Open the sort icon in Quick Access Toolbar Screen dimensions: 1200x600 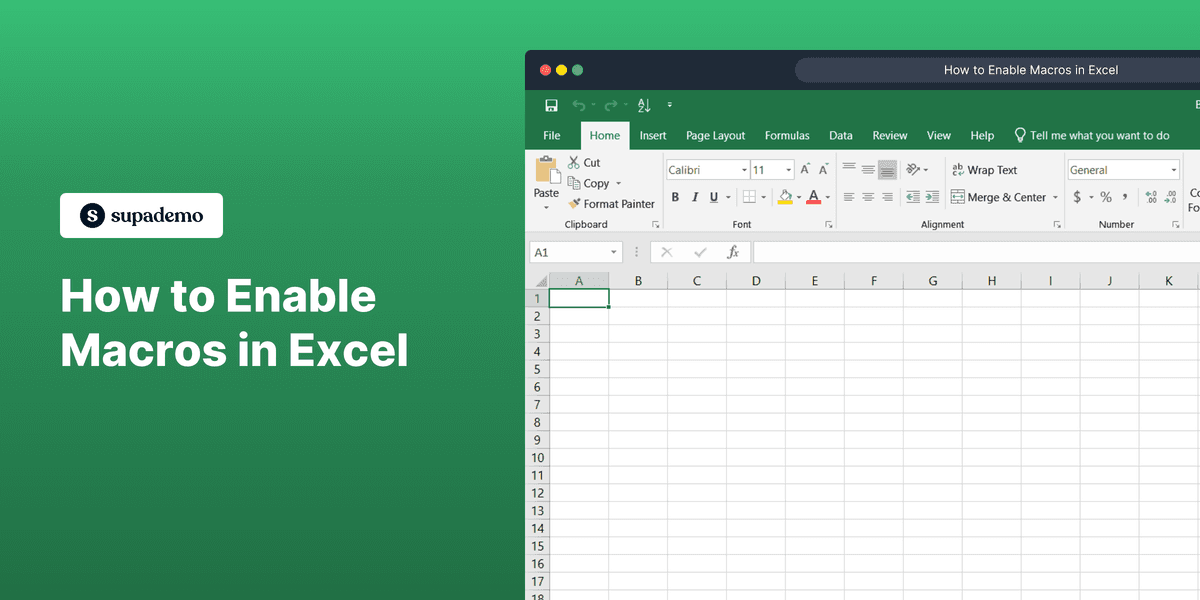(644, 105)
